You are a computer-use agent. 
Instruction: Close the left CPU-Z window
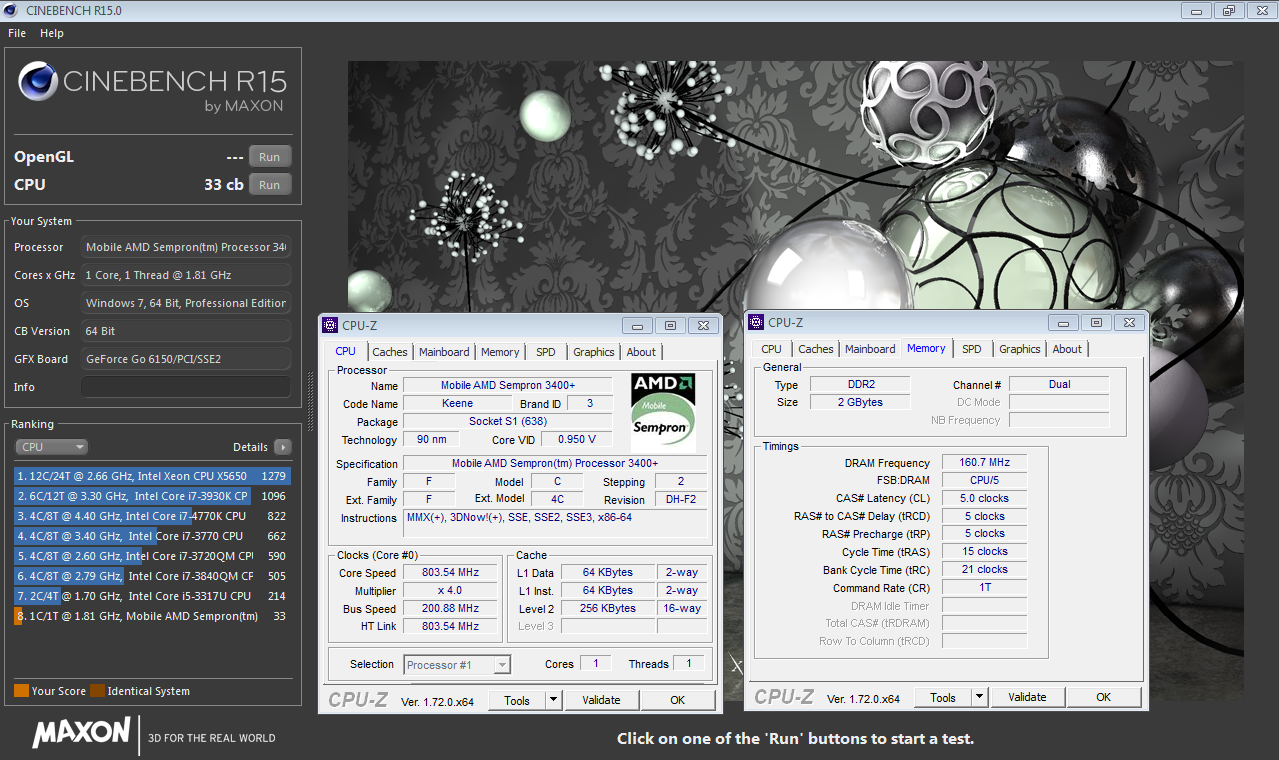coord(705,325)
